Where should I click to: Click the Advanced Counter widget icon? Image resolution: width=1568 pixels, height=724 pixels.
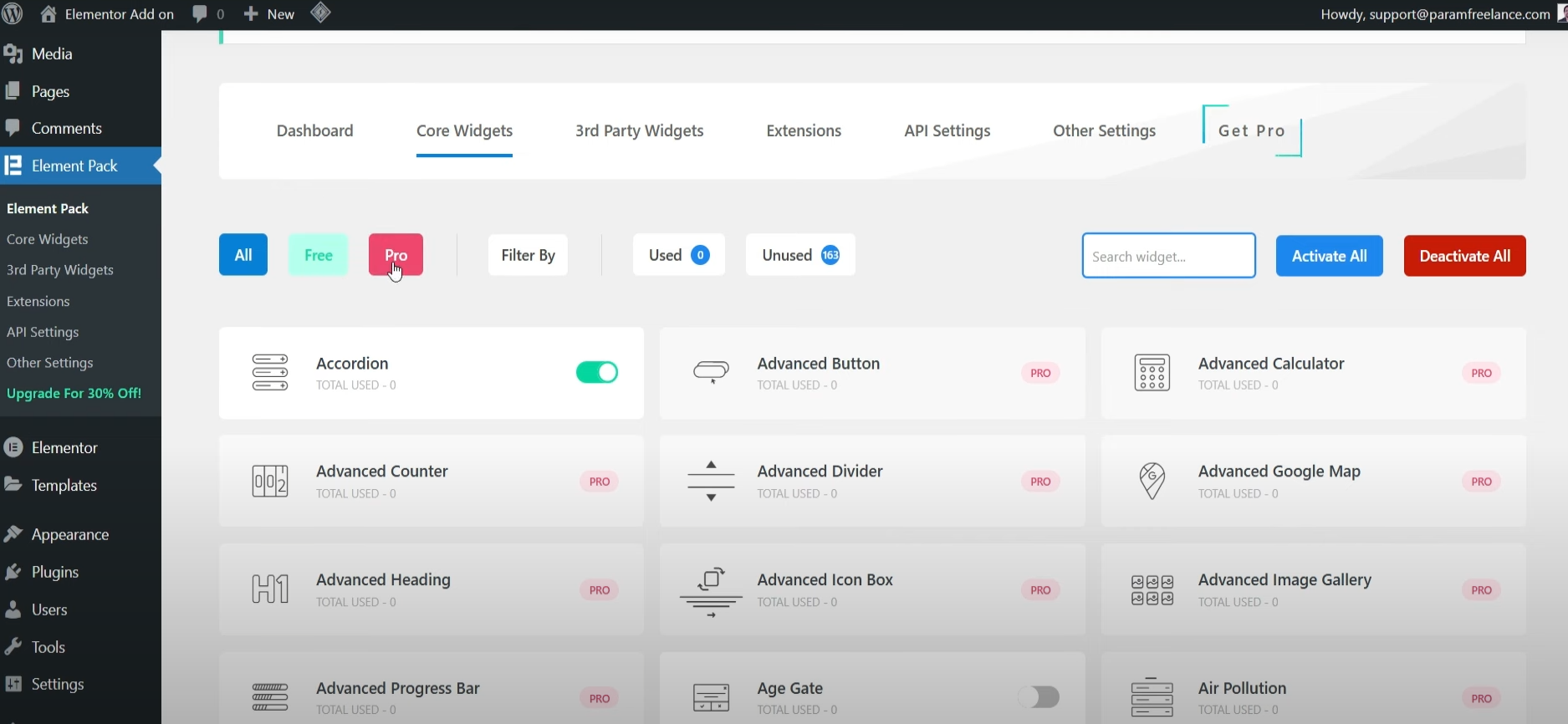(270, 482)
